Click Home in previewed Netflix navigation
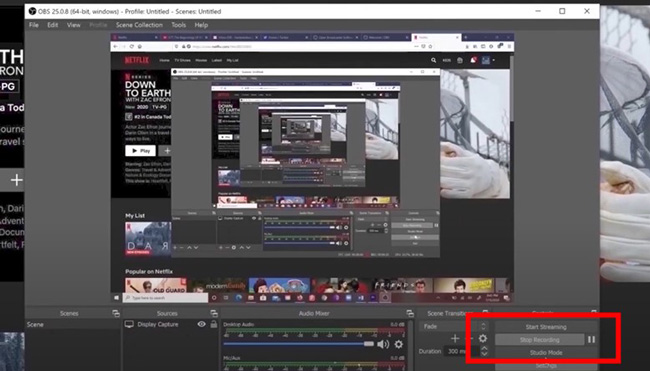The height and width of the screenshot is (371, 650). click(164, 60)
